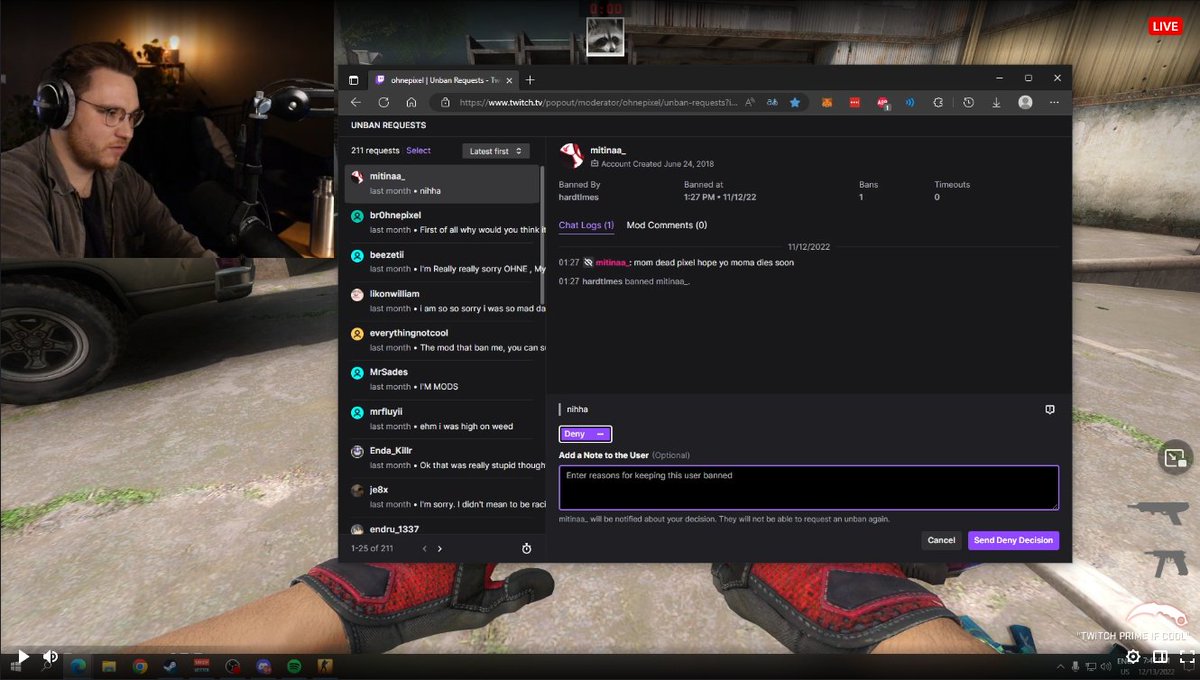View site security lock info
Image resolution: width=1200 pixels, height=680 pixels.
[x=445, y=102]
